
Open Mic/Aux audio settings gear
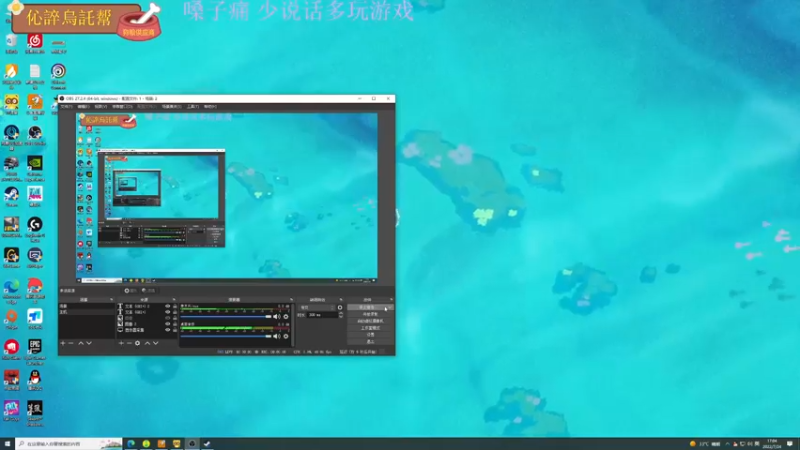pos(286,317)
